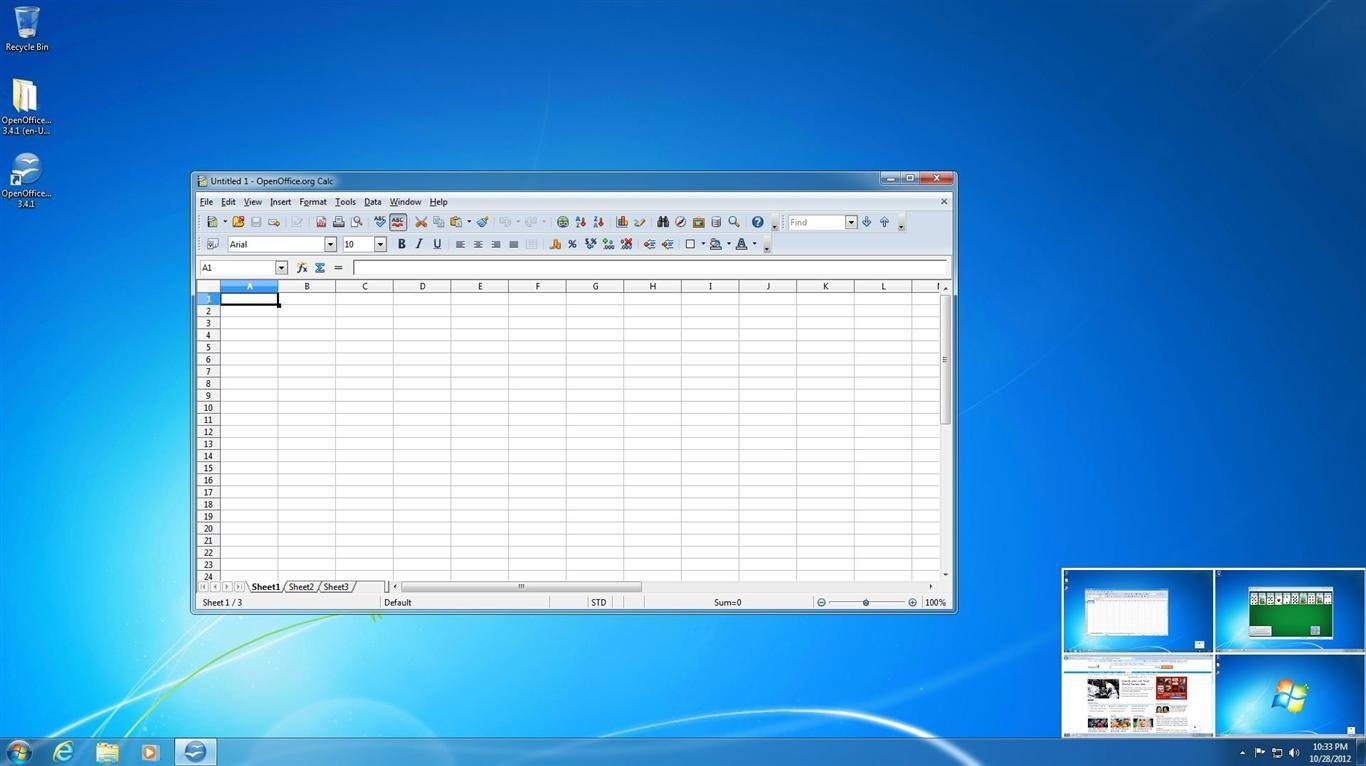Open the Data Sources icon

716,222
